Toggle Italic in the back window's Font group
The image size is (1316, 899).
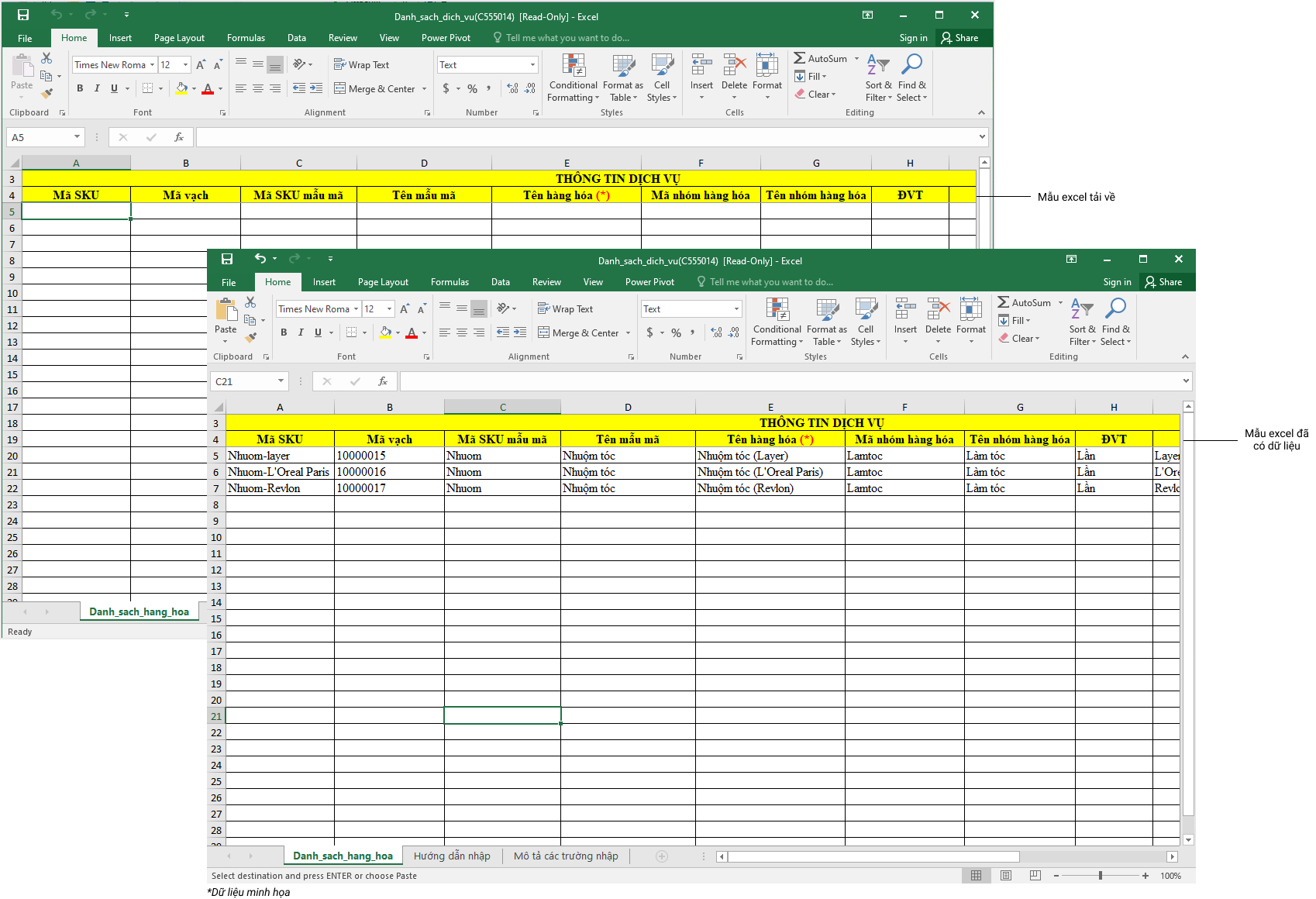(97, 88)
